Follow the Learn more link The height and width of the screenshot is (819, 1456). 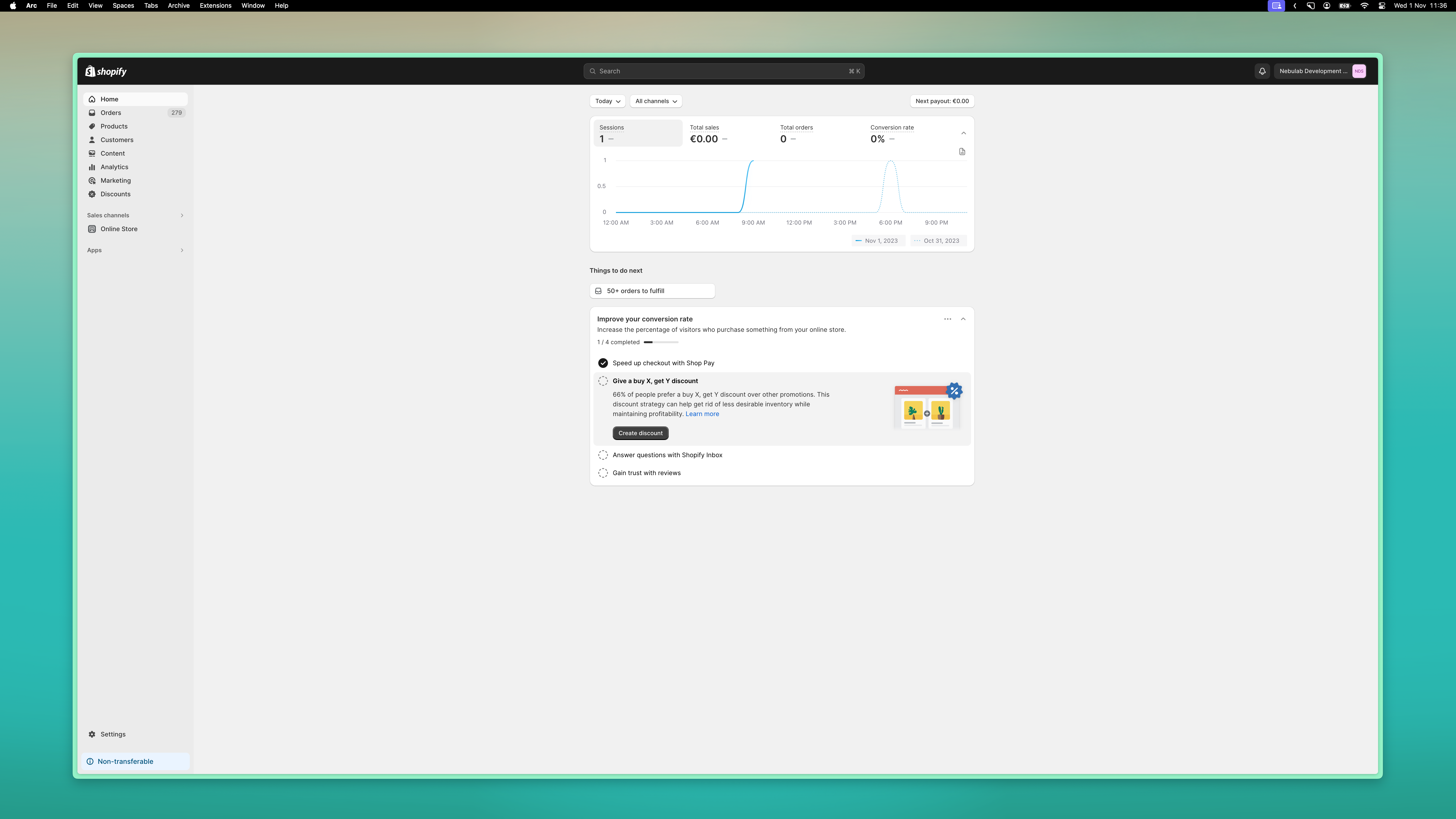pyautogui.click(x=702, y=414)
